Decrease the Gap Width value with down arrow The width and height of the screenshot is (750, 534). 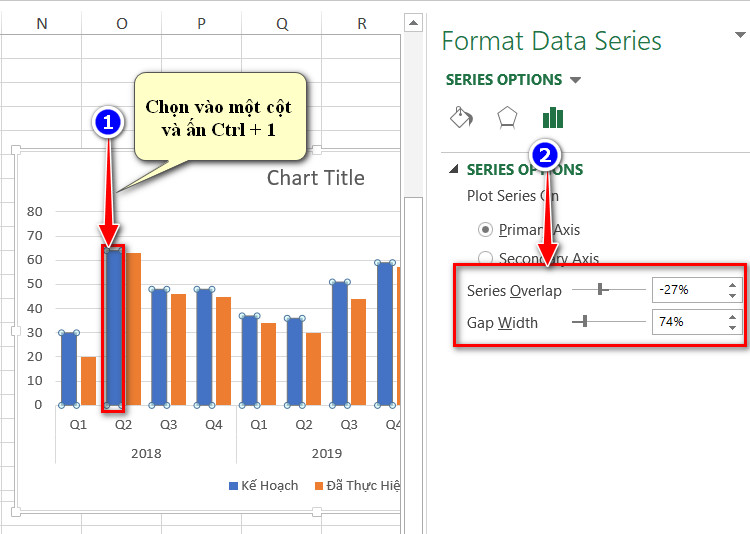(x=732, y=327)
